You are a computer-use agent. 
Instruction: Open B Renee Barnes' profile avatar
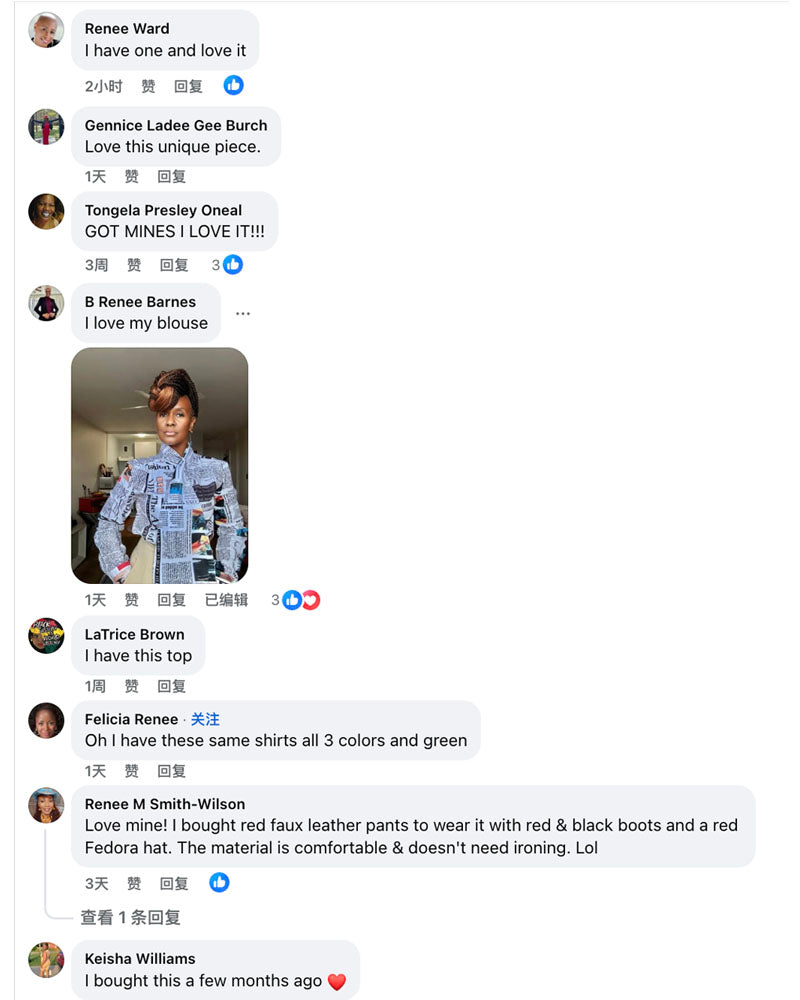[47, 303]
